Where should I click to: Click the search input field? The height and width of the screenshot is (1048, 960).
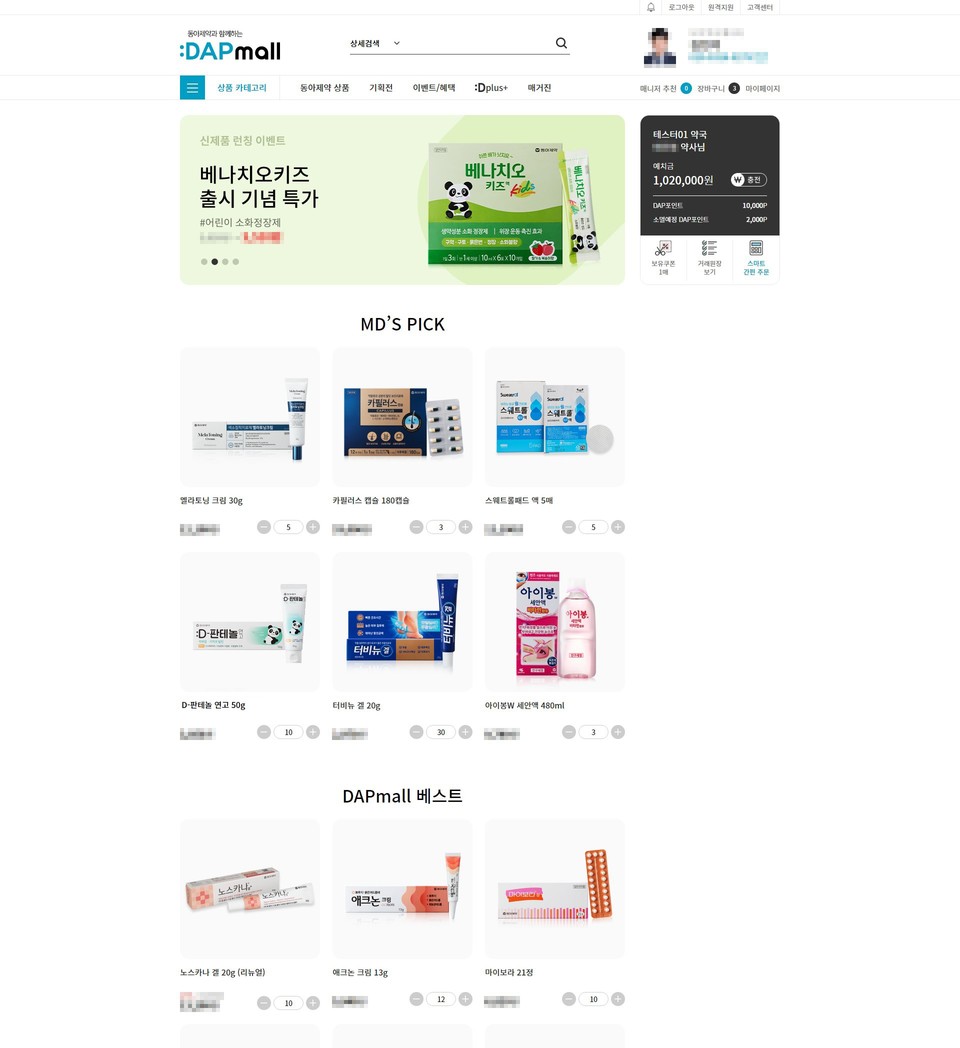tap(477, 43)
